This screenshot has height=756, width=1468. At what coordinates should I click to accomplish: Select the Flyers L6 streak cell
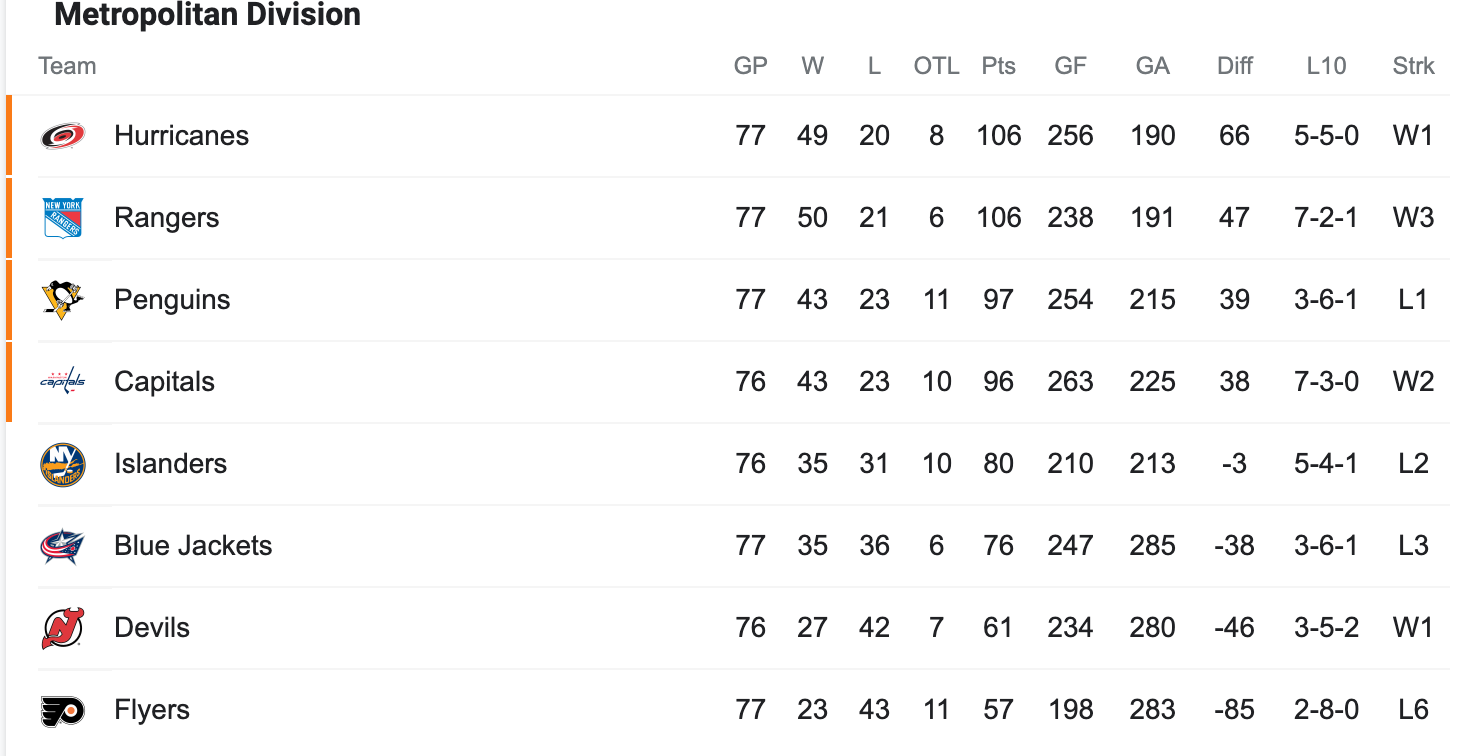click(1413, 710)
